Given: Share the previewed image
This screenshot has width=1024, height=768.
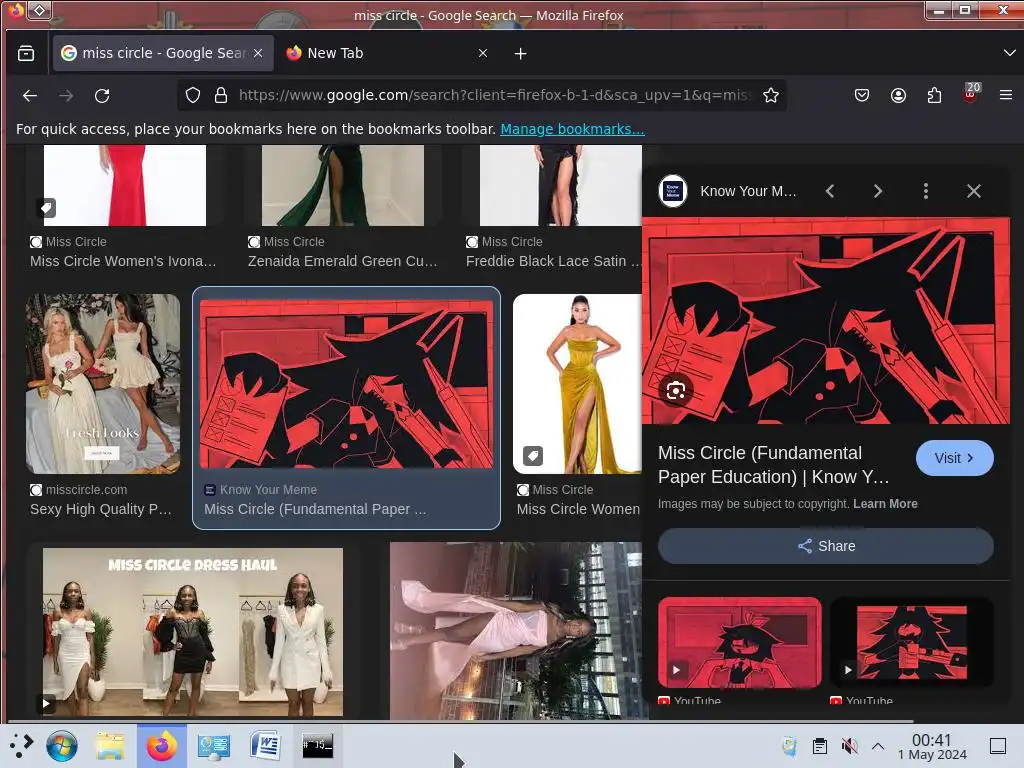Looking at the screenshot, I should click(825, 546).
